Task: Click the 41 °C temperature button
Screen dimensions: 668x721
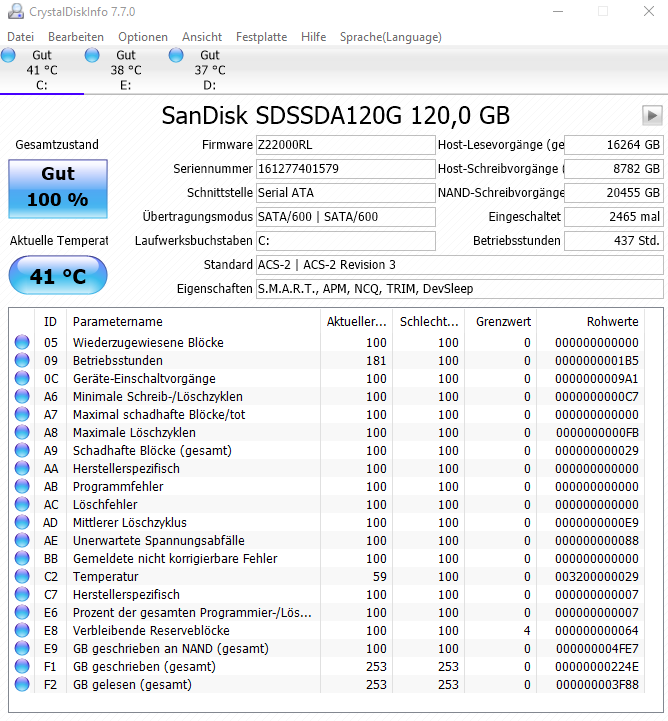Action: pos(58,275)
